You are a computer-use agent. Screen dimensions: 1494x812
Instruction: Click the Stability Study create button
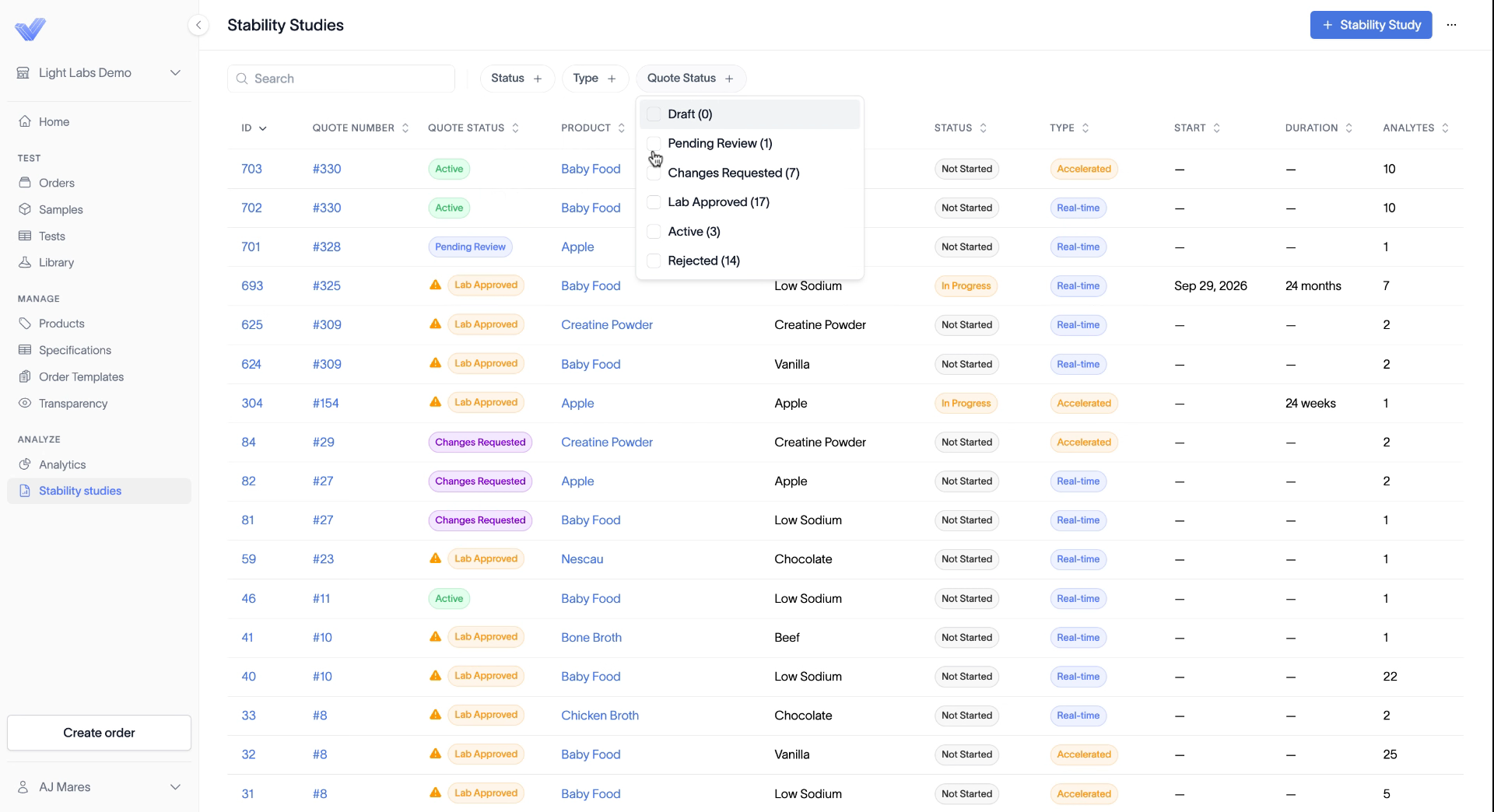point(1371,25)
